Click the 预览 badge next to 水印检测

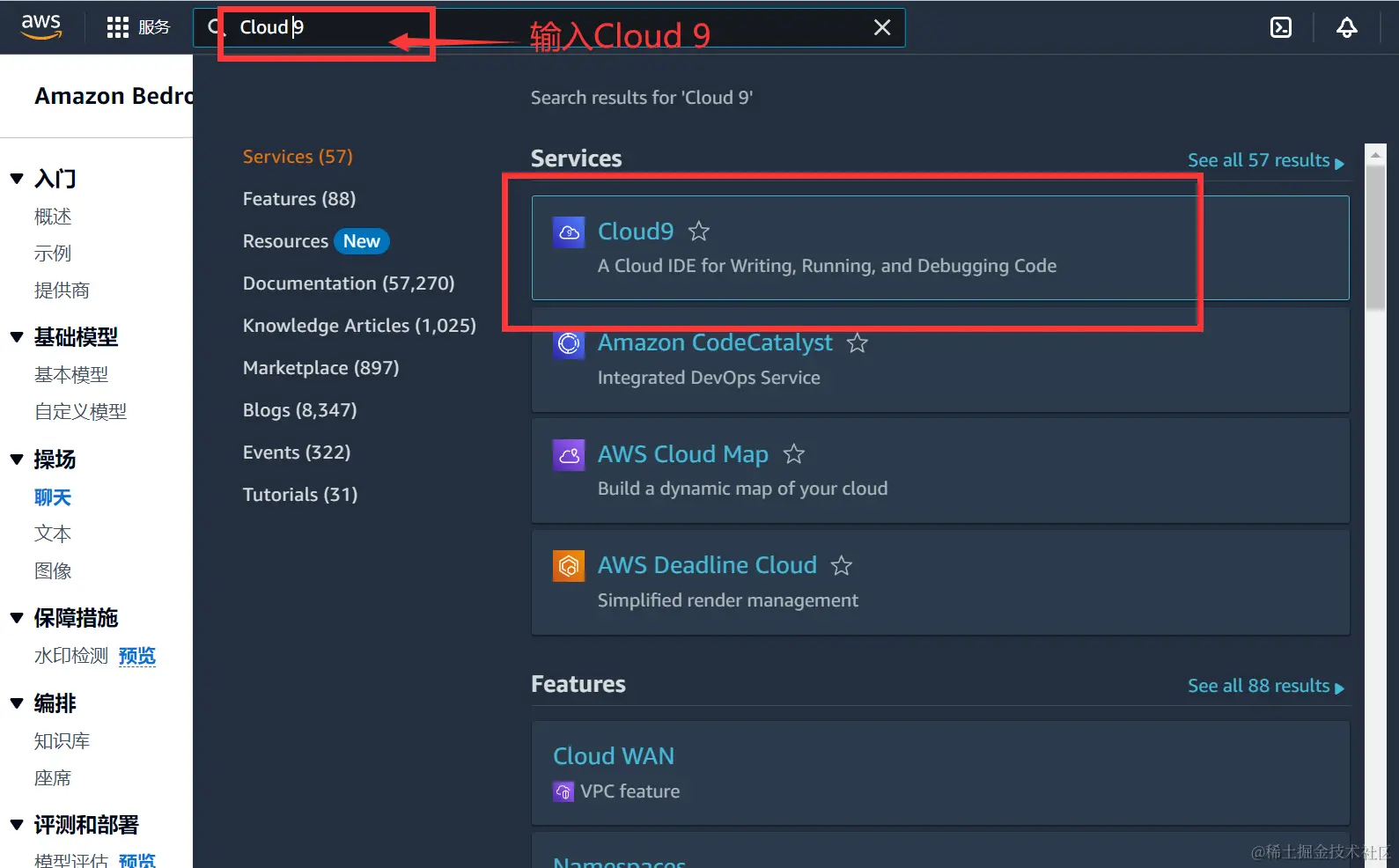click(x=137, y=656)
